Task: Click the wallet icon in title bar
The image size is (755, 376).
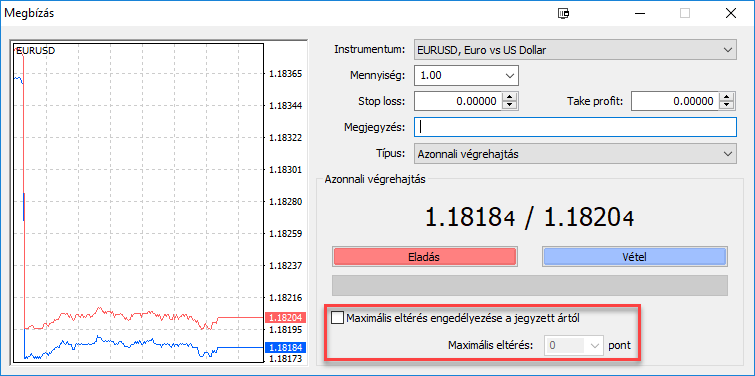Action: pos(563,13)
